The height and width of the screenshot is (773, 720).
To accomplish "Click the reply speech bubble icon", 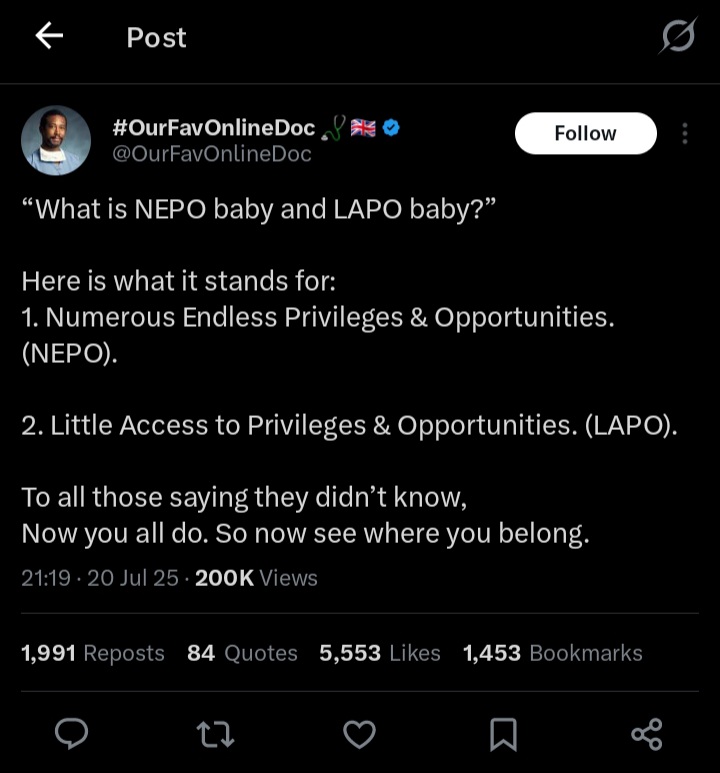I will coord(71,735).
